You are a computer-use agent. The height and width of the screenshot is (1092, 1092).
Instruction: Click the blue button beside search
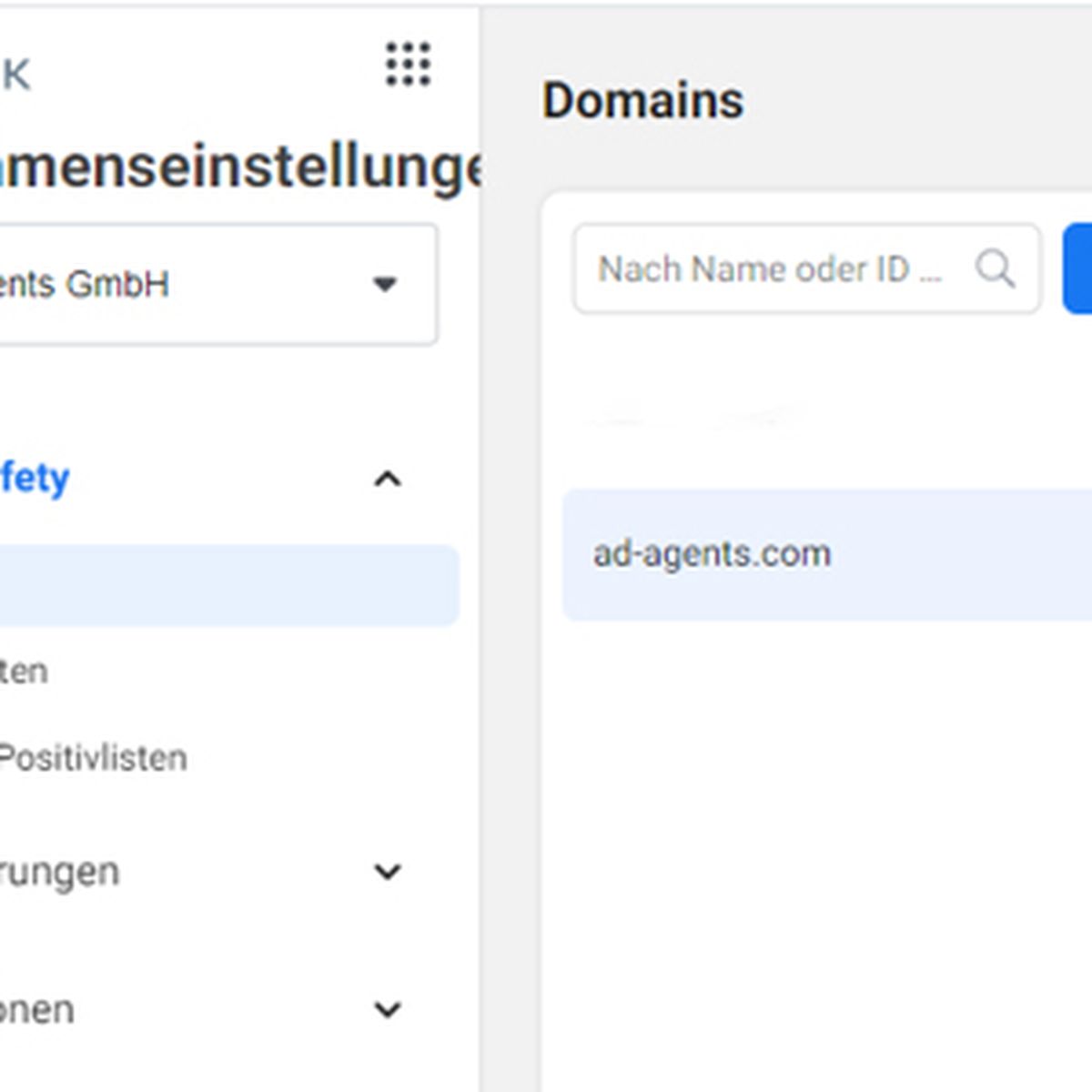(1077, 269)
